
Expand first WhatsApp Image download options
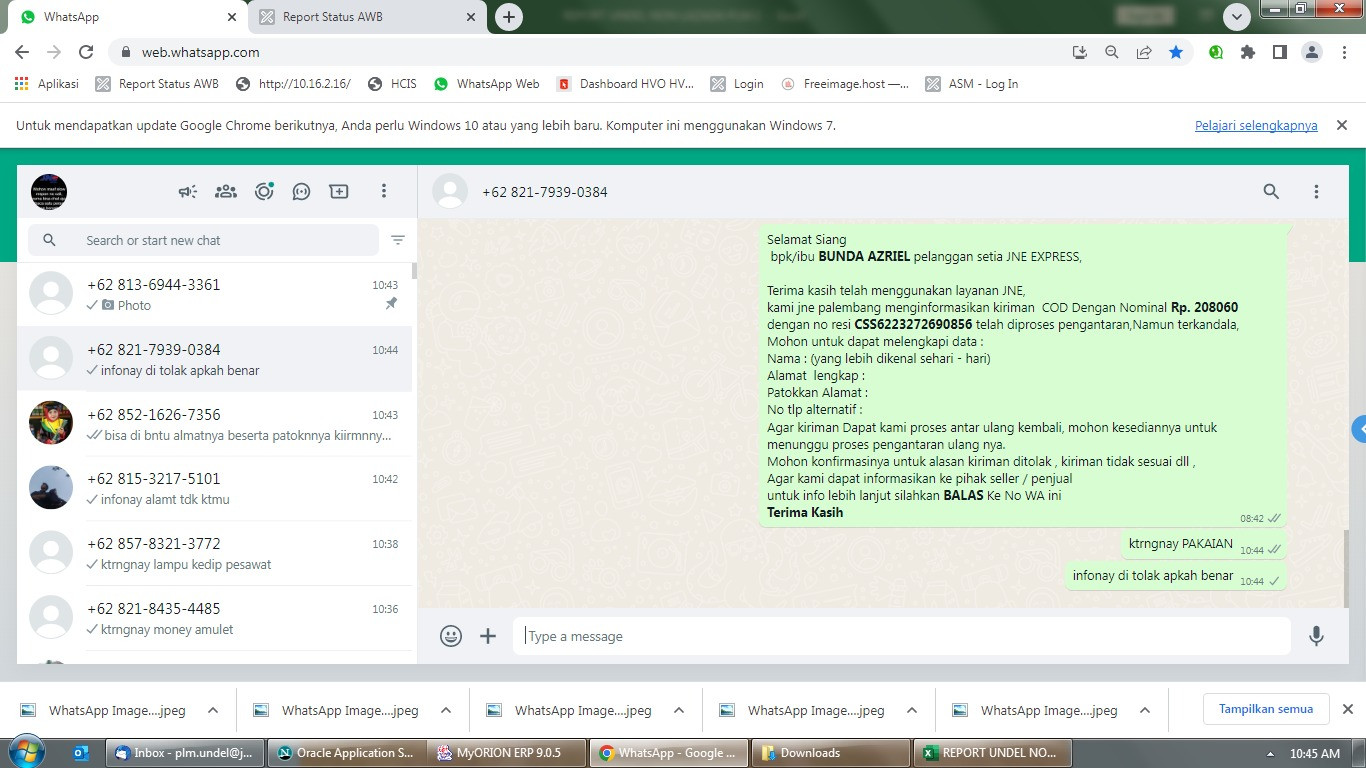pyautogui.click(x=213, y=711)
